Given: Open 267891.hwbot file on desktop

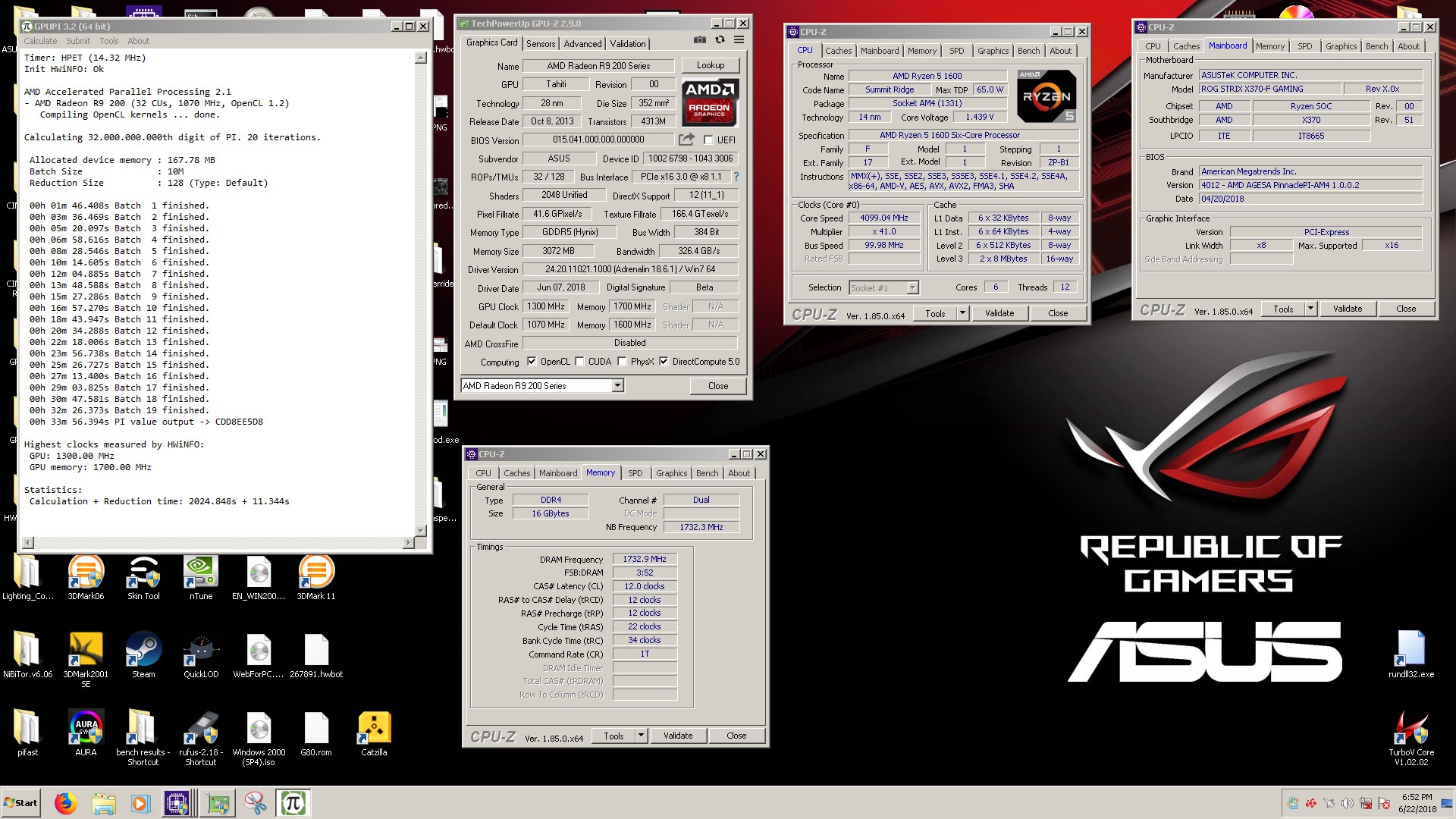Looking at the screenshot, I should click(316, 656).
